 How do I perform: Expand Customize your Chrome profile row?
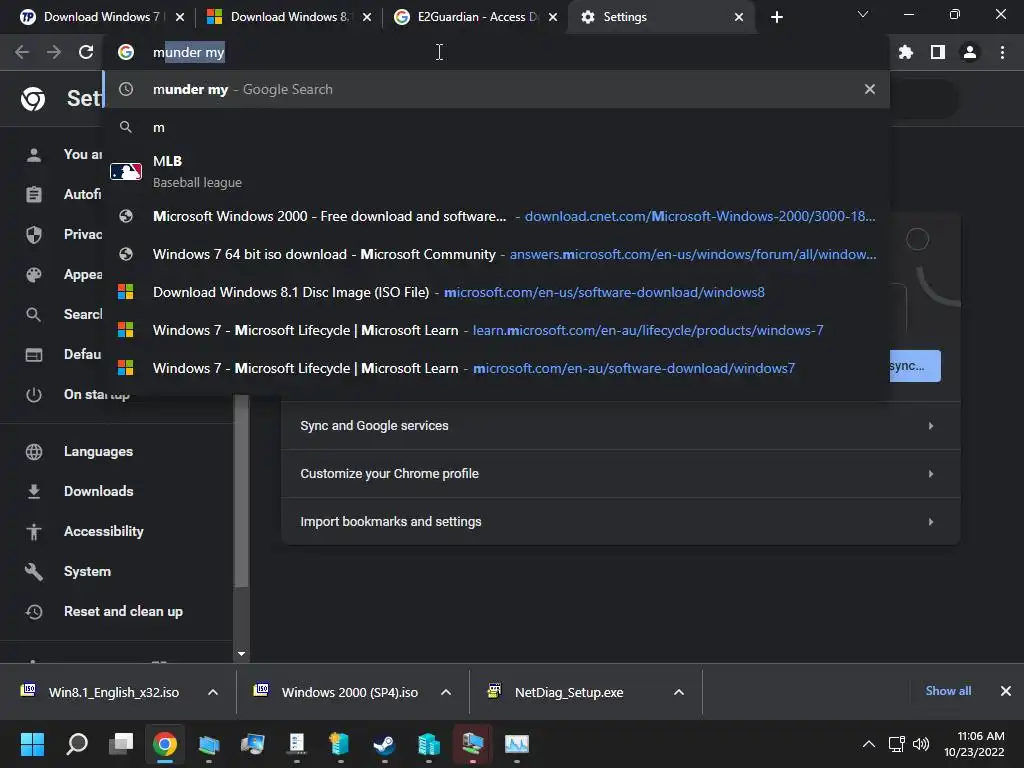[x=620, y=473]
